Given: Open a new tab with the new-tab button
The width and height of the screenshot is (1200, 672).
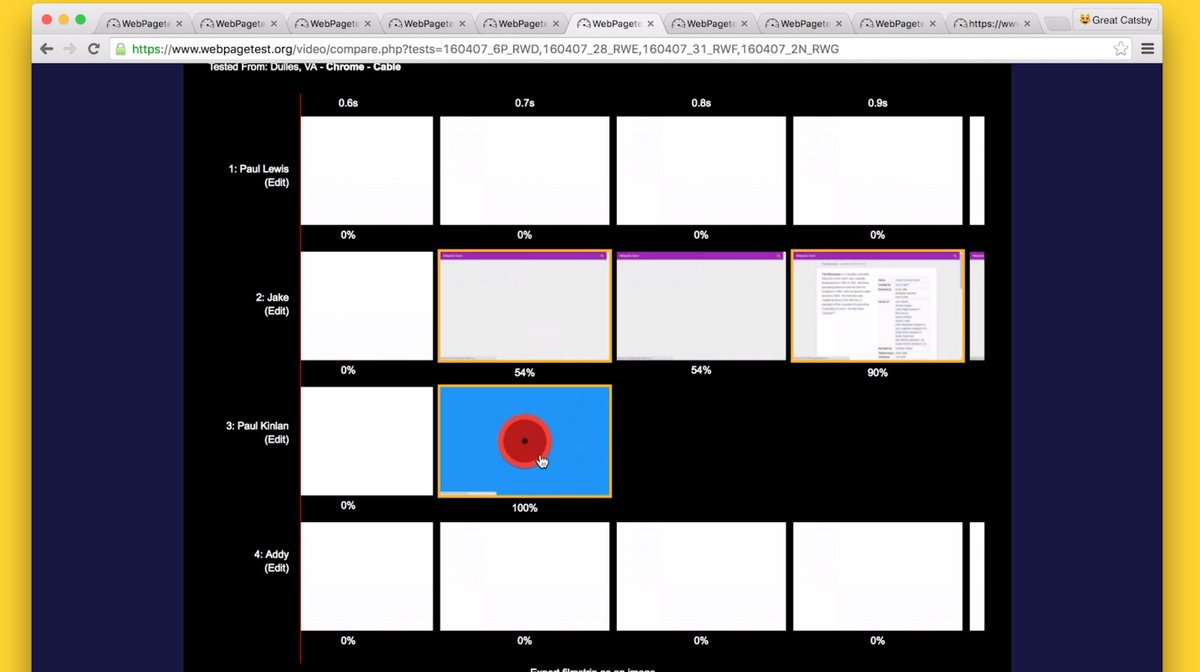Looking at the screenshot, I should [1056, 24].
